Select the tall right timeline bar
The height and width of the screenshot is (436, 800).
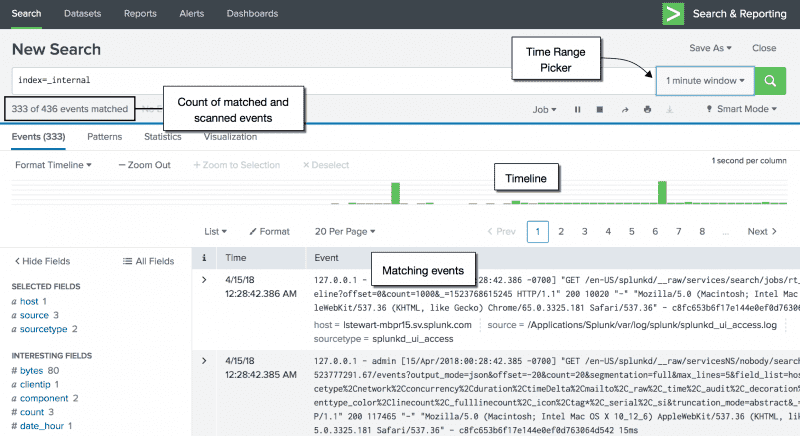click(x=662, y=193)
